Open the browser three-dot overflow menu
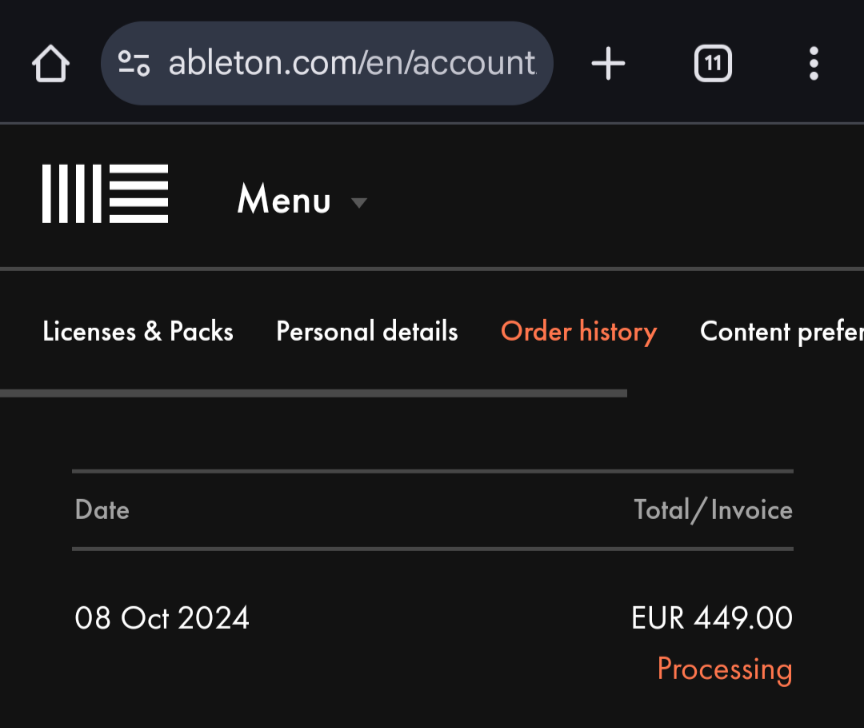The width and height of the screenshot is (864, 728). pyautogui.click(x=813, y=64)
